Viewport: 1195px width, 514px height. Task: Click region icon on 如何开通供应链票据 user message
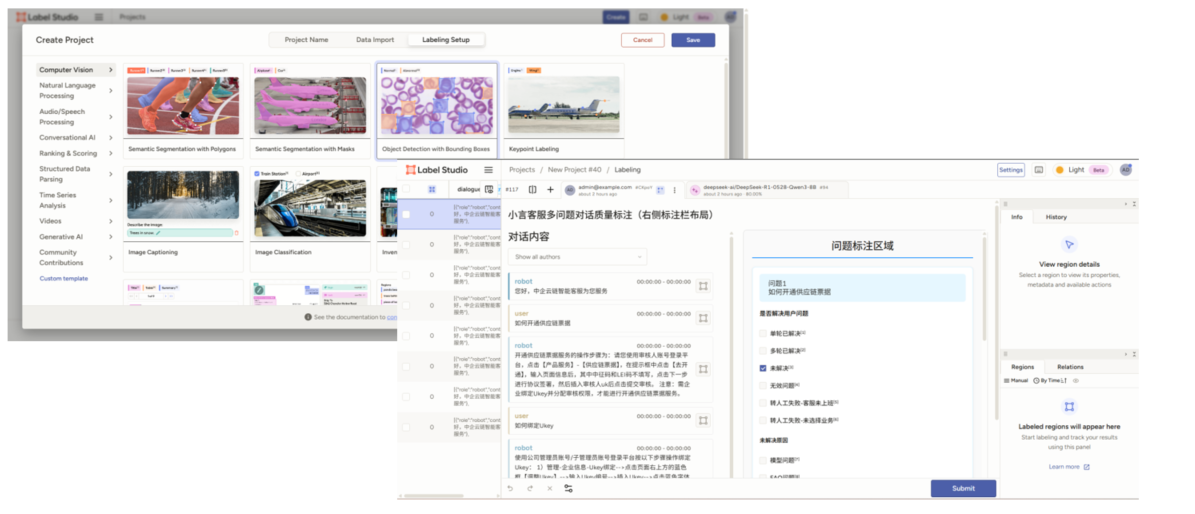coord(703,317)
